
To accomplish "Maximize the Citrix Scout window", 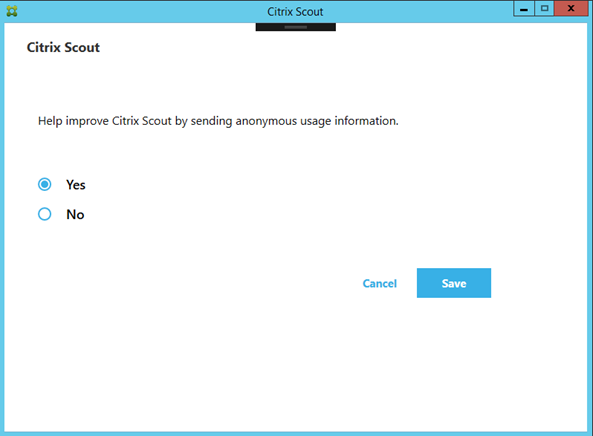I will (x=544, y=9).
